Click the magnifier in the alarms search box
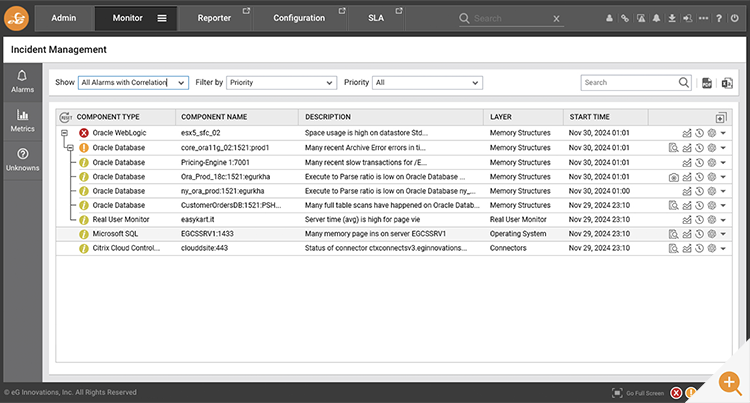Screen dimensions: 750x403 tap(684, 82)
